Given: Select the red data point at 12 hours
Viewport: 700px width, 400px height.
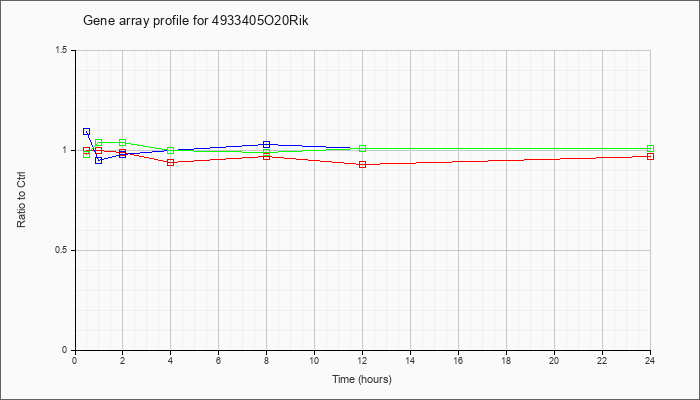Looking at the screenshot, I should [x=362, y=164].
